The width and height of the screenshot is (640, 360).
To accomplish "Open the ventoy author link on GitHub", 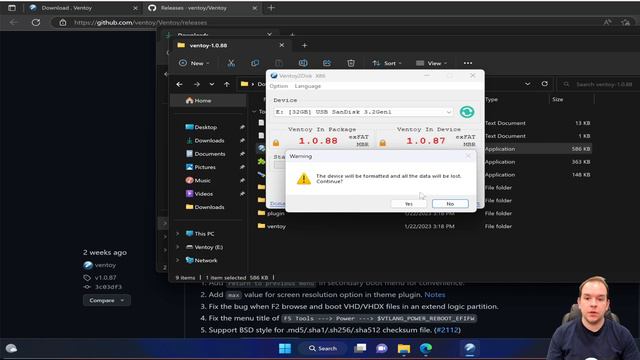I will (x=105, y=265).
